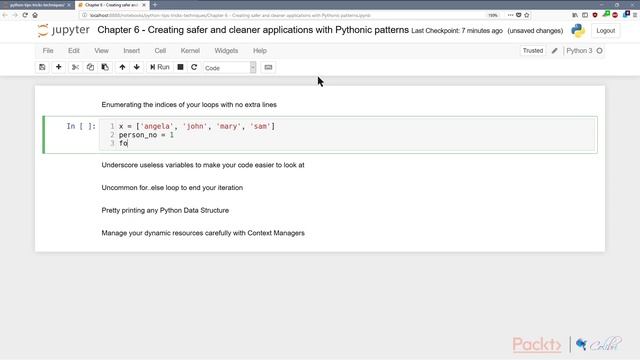Select the 'Pretty printing any Python' markdown cell
This screenshot has width=640, height=360.
click(x=165, y=210)
